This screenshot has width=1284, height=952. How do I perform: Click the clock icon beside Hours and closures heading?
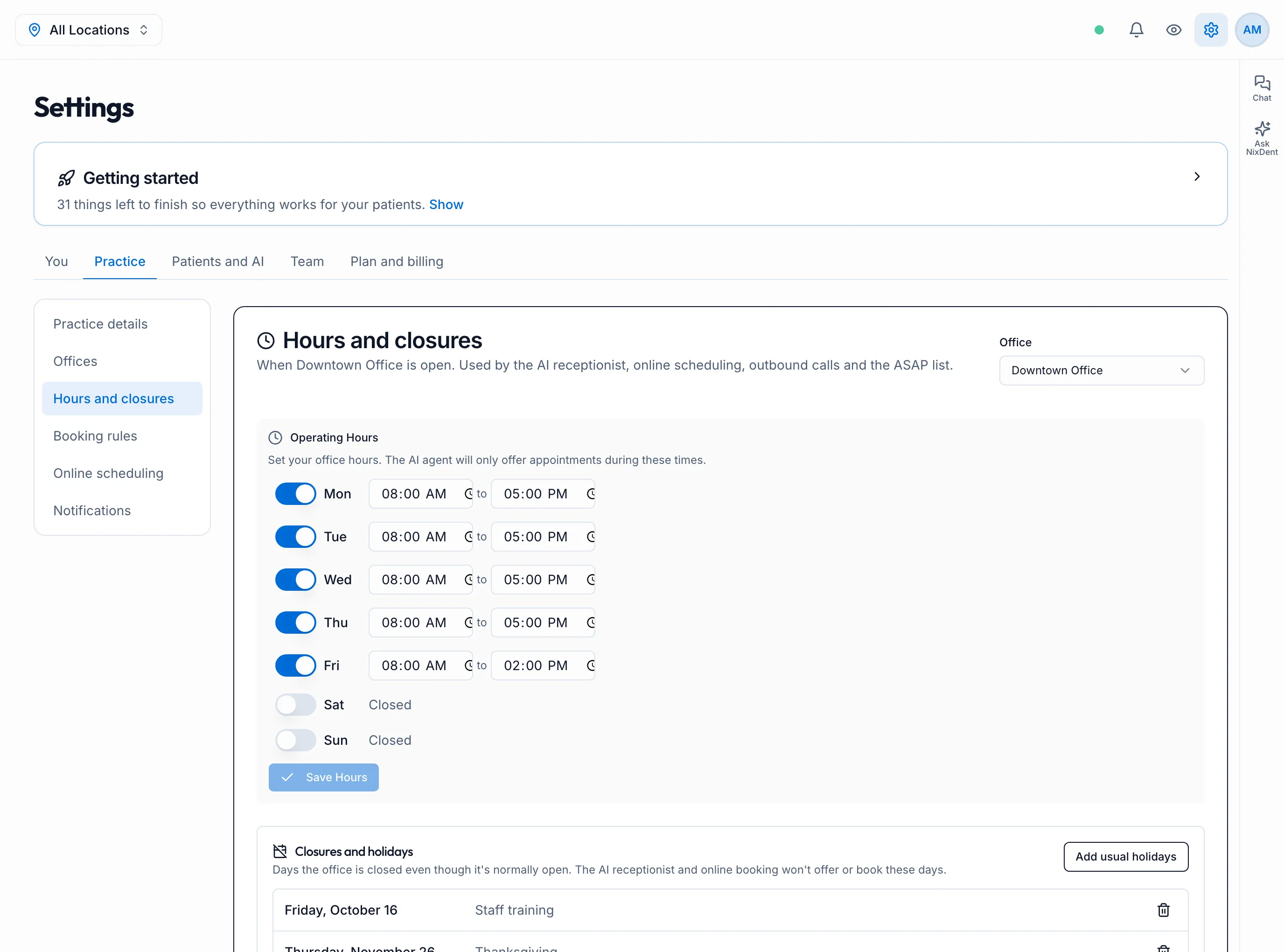coord(265,341)
